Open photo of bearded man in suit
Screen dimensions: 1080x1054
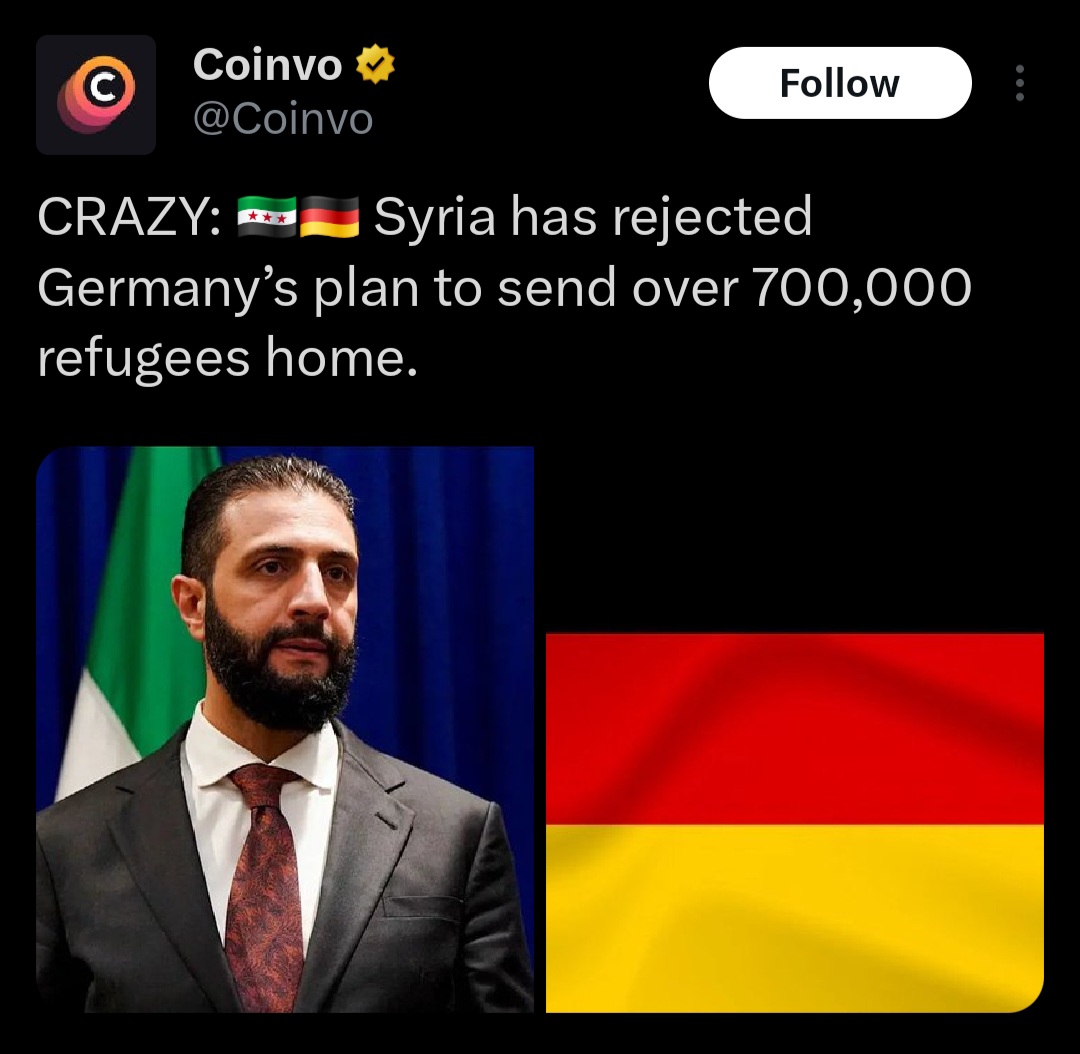(x=284, y=729)
